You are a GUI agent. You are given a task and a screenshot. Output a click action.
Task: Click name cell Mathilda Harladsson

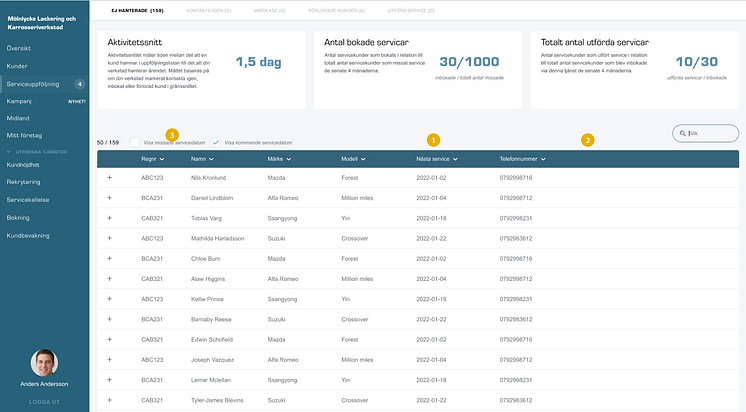217,238
